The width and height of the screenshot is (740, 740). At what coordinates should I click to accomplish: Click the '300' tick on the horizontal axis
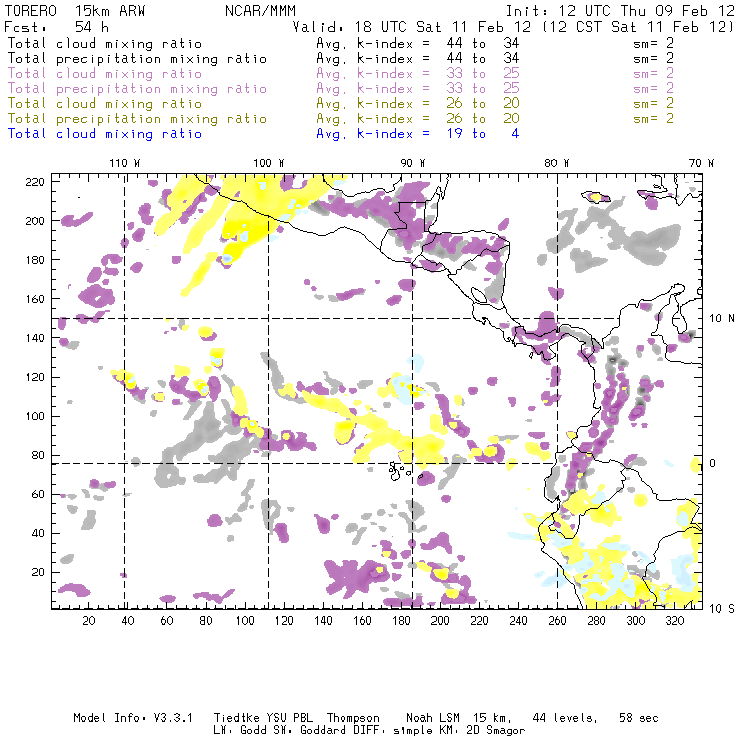click(x=636, y=621)
